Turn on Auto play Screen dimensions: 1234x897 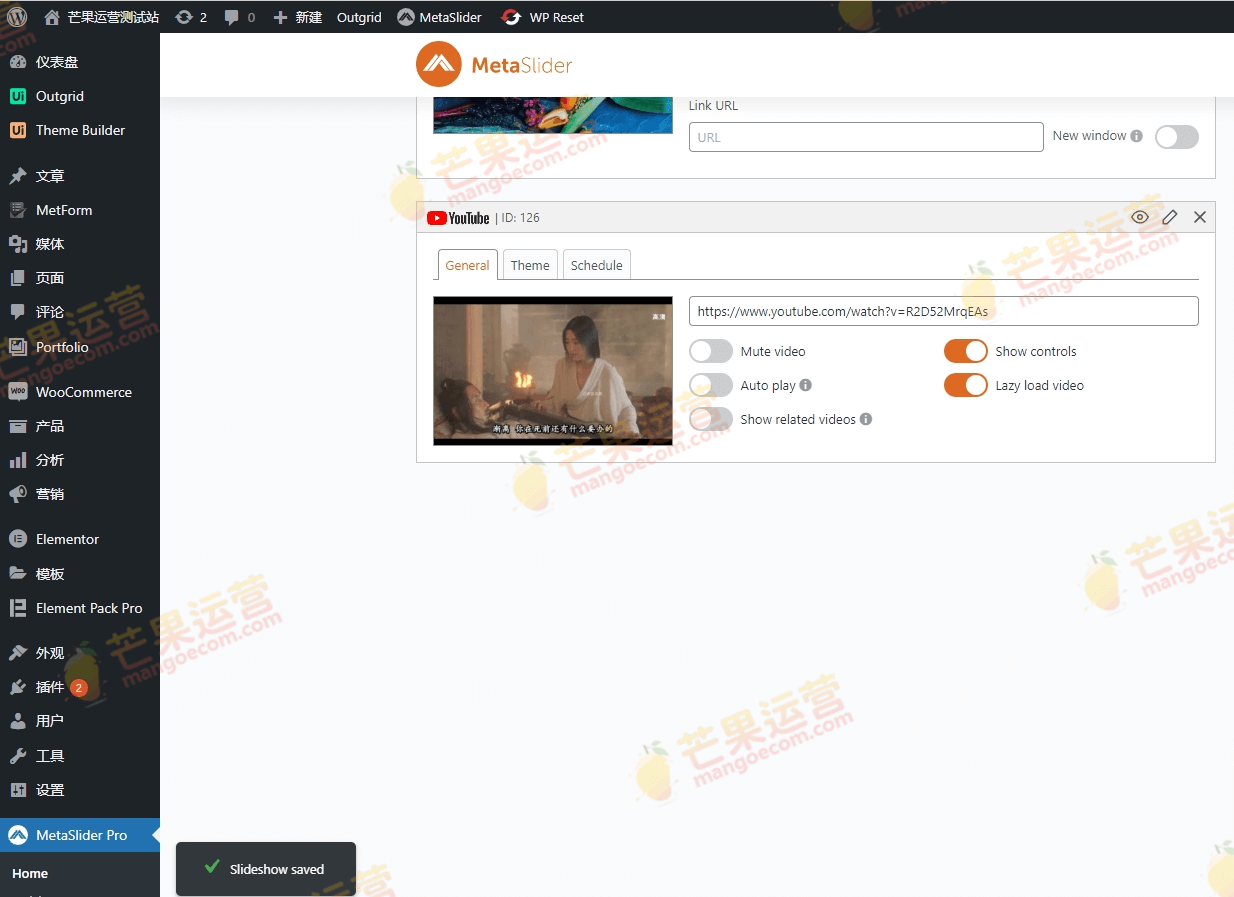tap(710, 385)
